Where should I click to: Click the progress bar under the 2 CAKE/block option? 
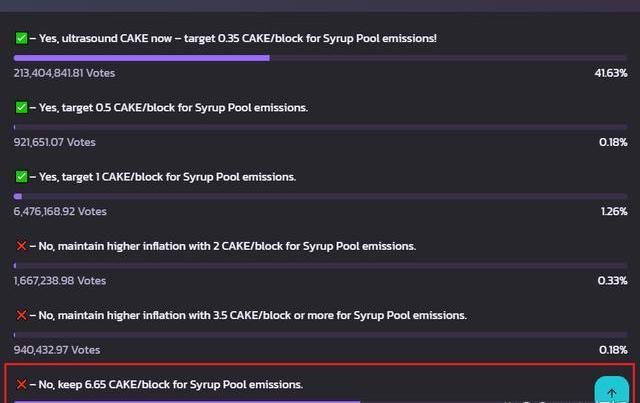tap(320, 265)
